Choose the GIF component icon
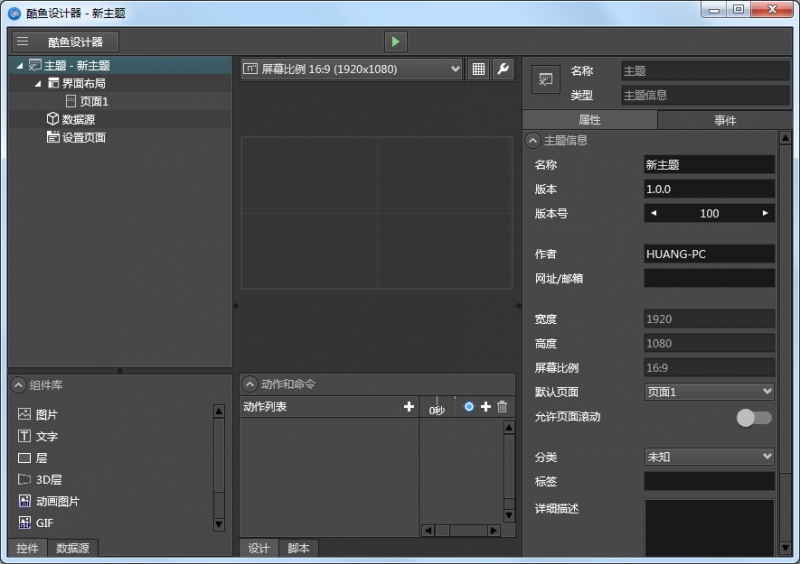 (25, 523)
